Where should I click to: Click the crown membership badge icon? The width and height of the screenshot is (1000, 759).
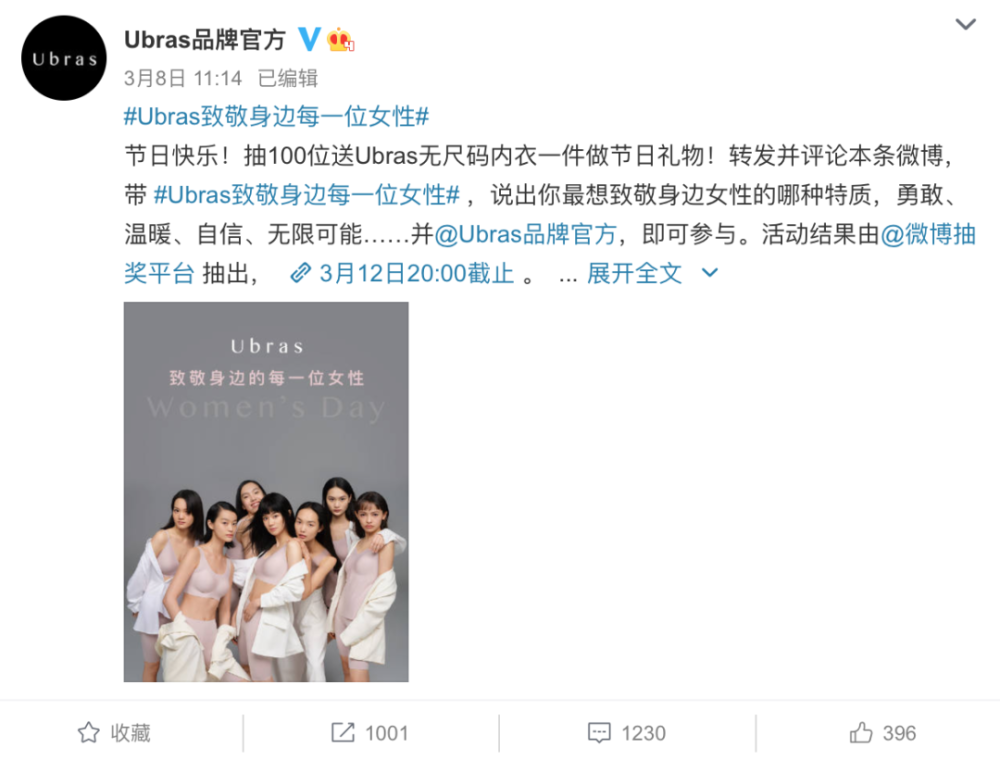pos(340,40)
